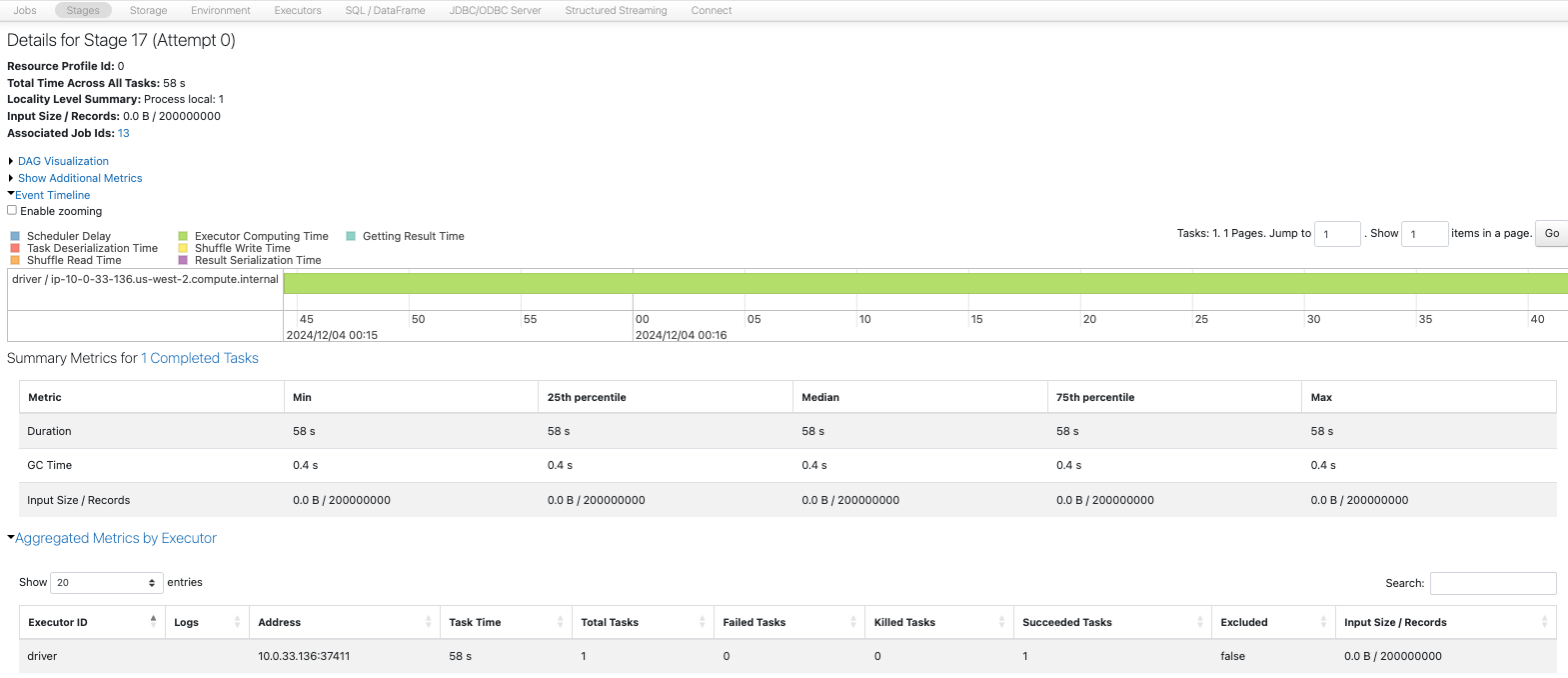Viewport: 1568px width, 678px height.
Task: Click address 10.0.33.136:37411 cell
Action: click(304, 656)
